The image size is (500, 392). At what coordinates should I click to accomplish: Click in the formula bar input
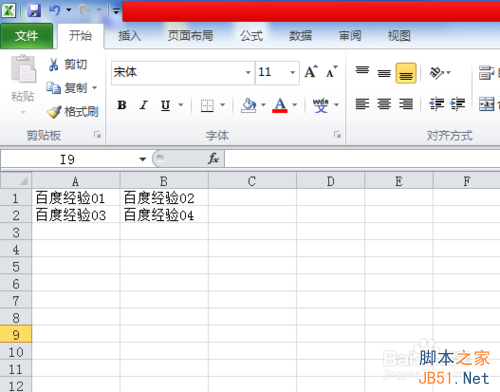(362, 159)
